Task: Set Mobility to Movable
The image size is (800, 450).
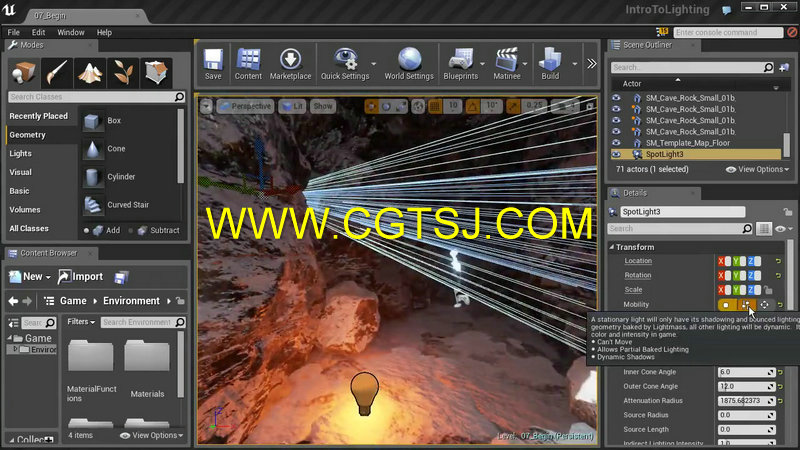Action: coord(764,305)
